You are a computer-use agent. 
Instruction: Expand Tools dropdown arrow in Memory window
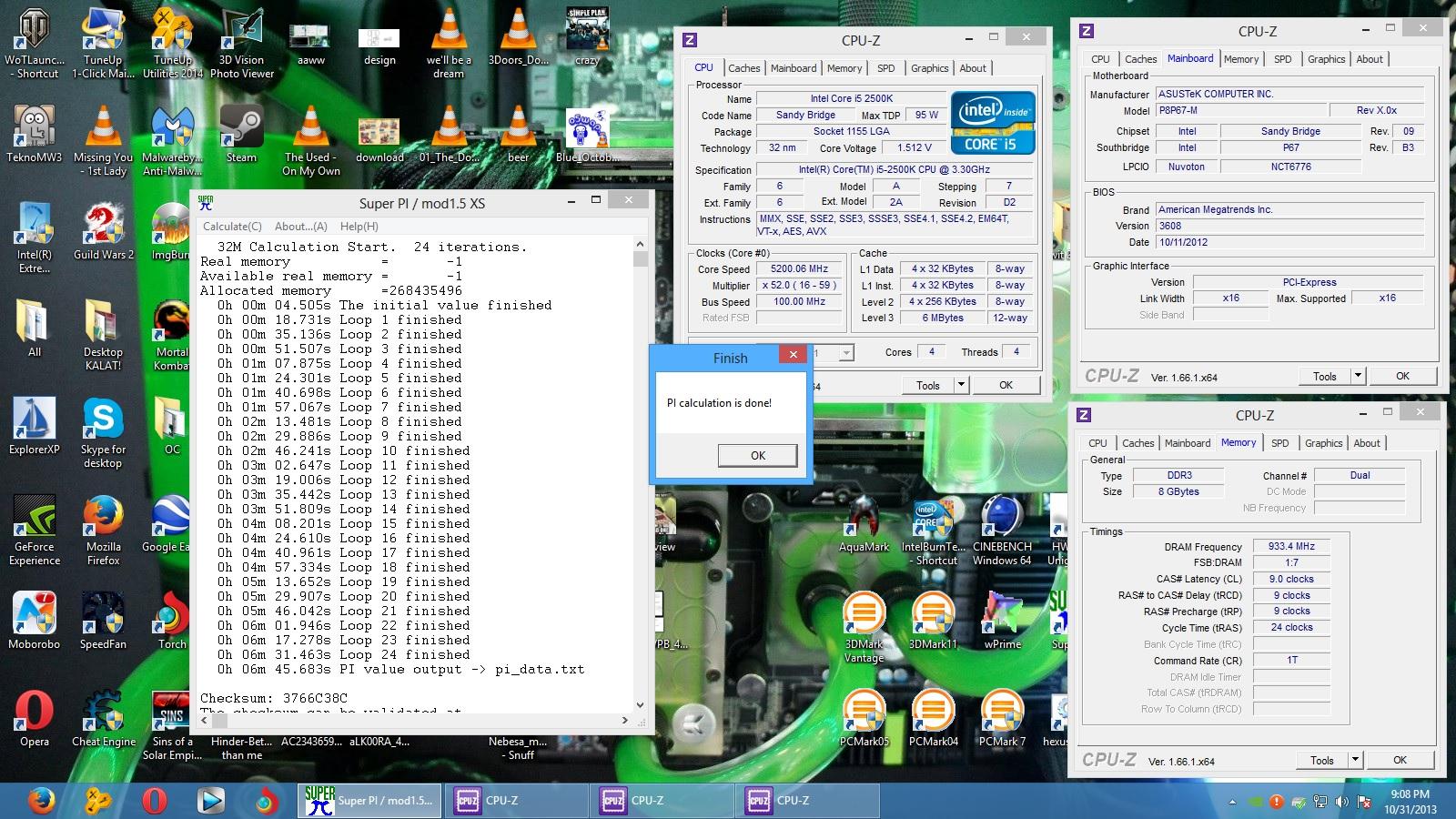coord(1355,760)
